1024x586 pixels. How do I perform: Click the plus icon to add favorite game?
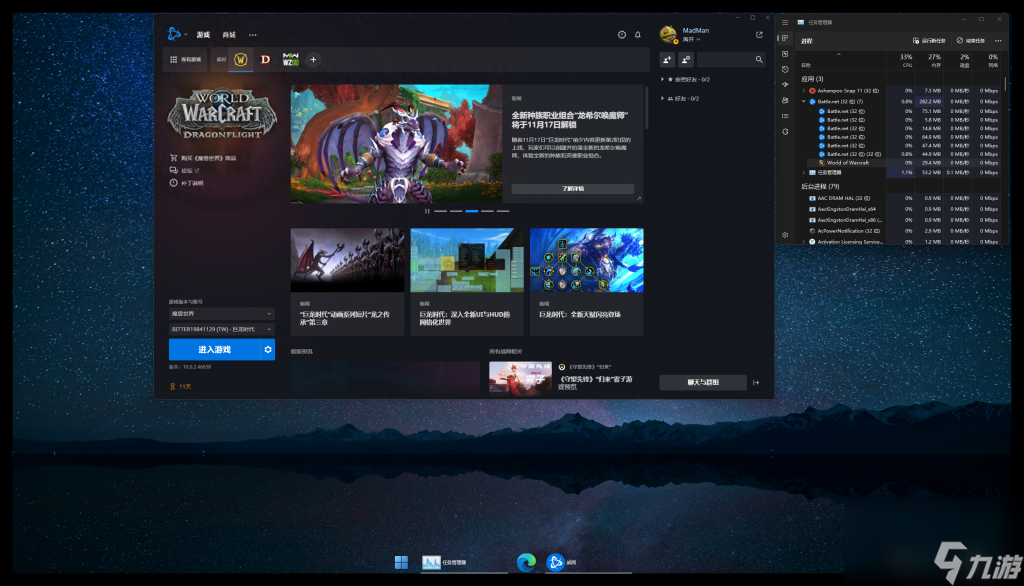313,59
